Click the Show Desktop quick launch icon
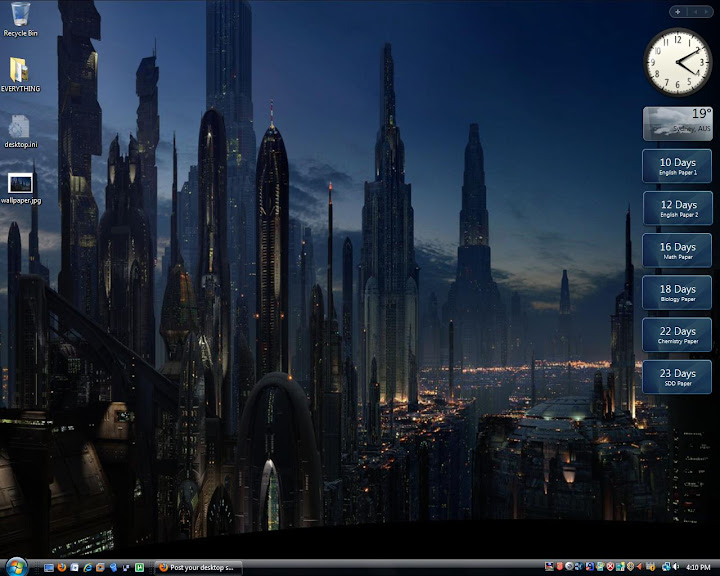Image resolution: width=720 pixels, height=576 pixels. pyautogui.click(x=49, y=568)
